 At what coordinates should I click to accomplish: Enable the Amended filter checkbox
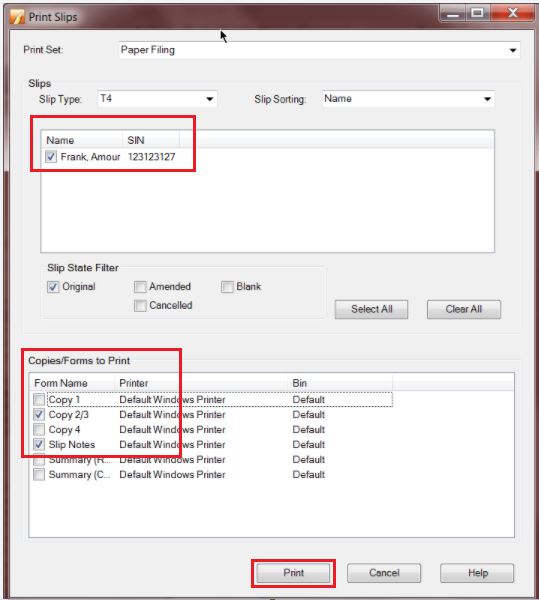pos(140,287)
